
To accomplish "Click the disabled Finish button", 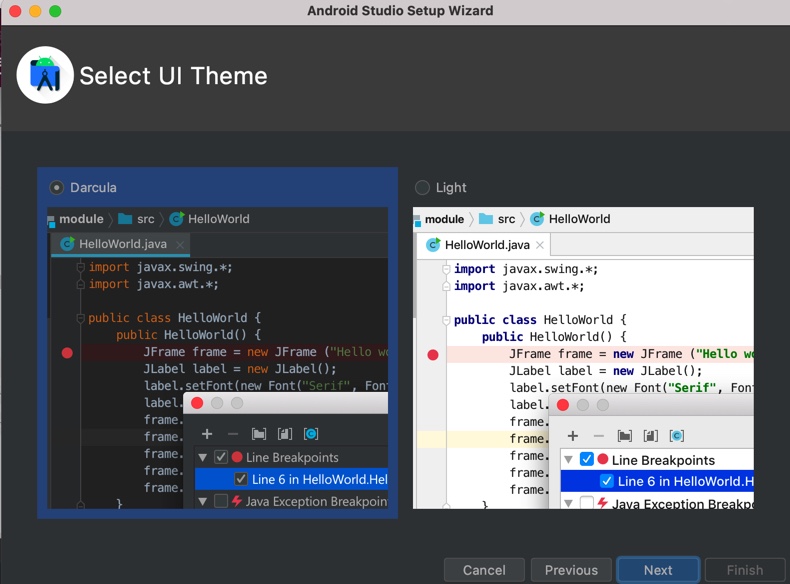I will click(745, 570).
